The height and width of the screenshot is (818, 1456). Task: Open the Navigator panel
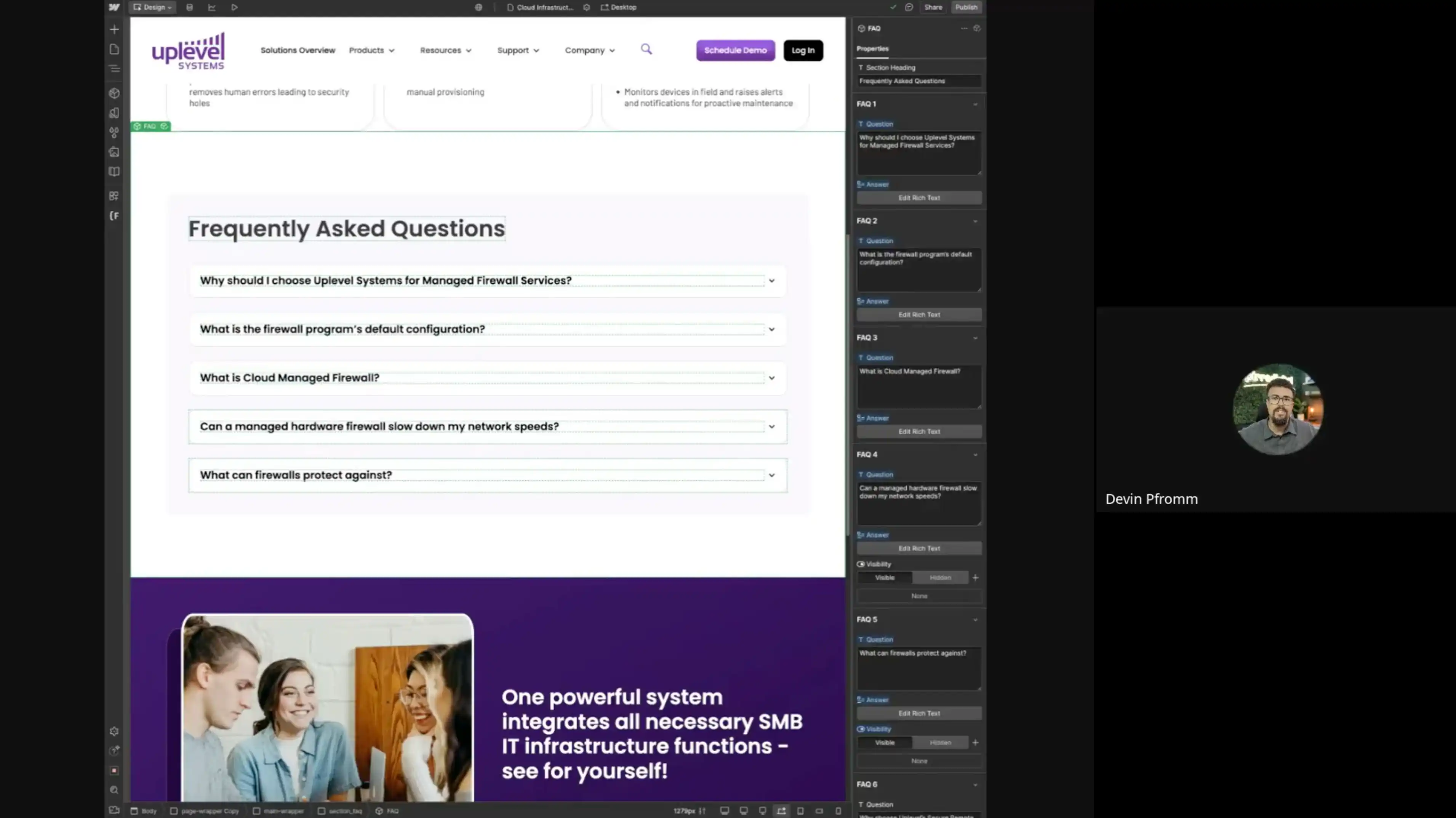coord(114,69)
